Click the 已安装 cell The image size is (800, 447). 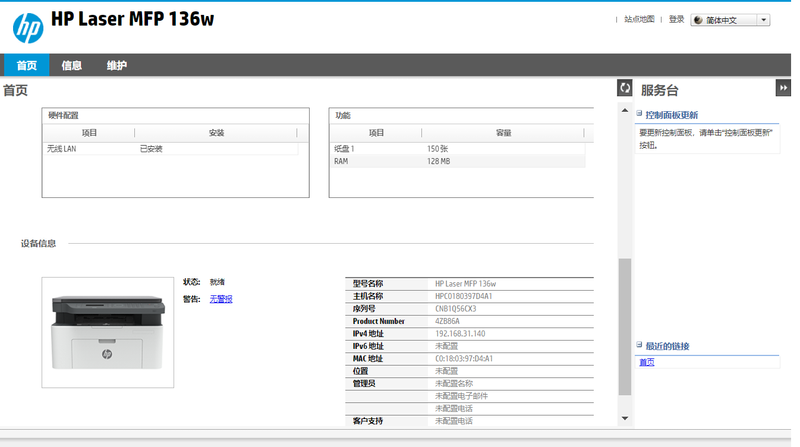tap(151, 149)
